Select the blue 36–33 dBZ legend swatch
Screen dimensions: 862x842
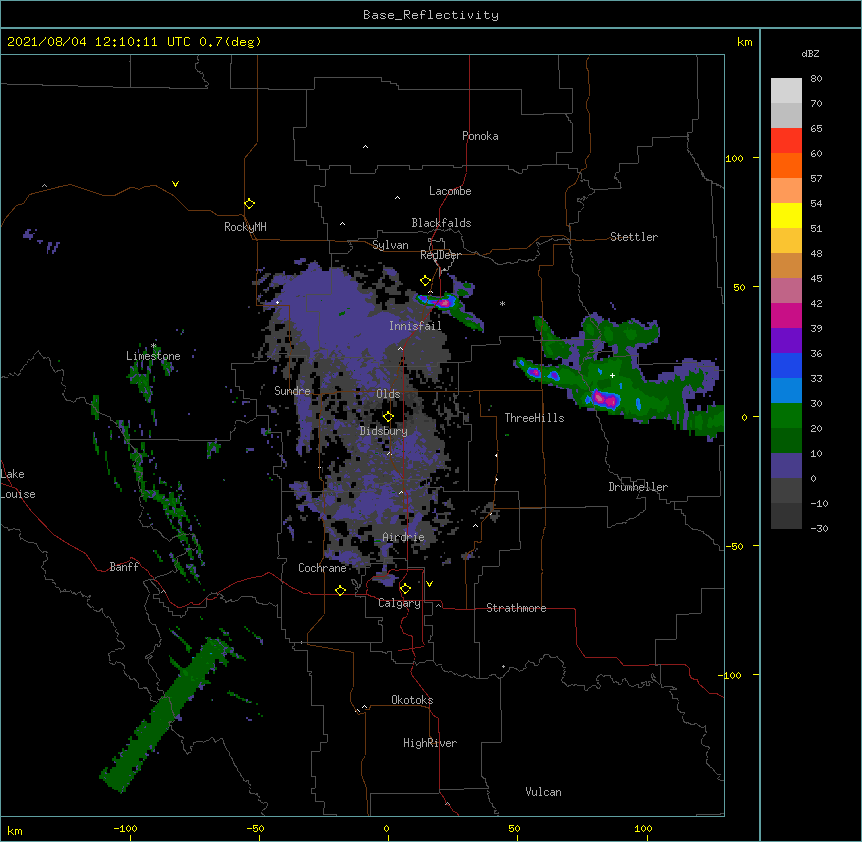click(786, 365)
